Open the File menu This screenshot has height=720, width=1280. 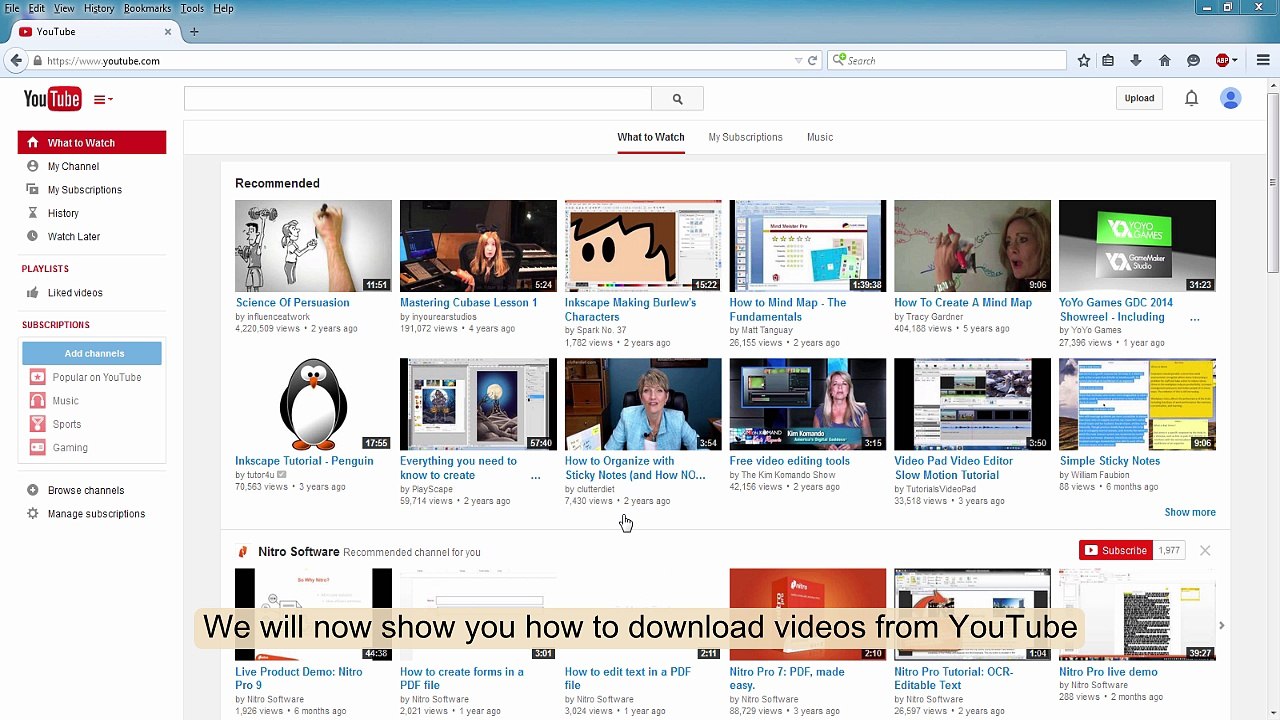point(12,8)
